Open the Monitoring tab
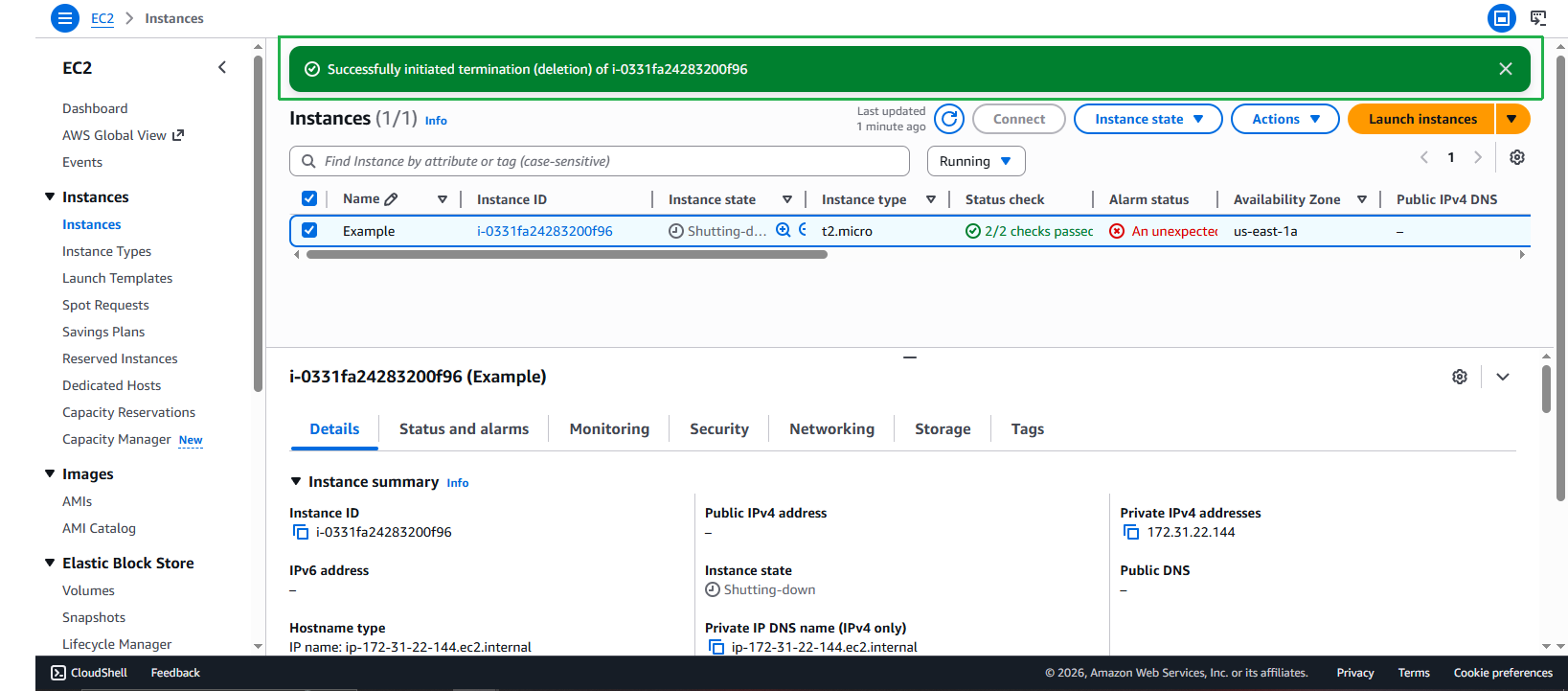Image resolution: width=1568 pixels, height=691 pixels. [609, 429]
